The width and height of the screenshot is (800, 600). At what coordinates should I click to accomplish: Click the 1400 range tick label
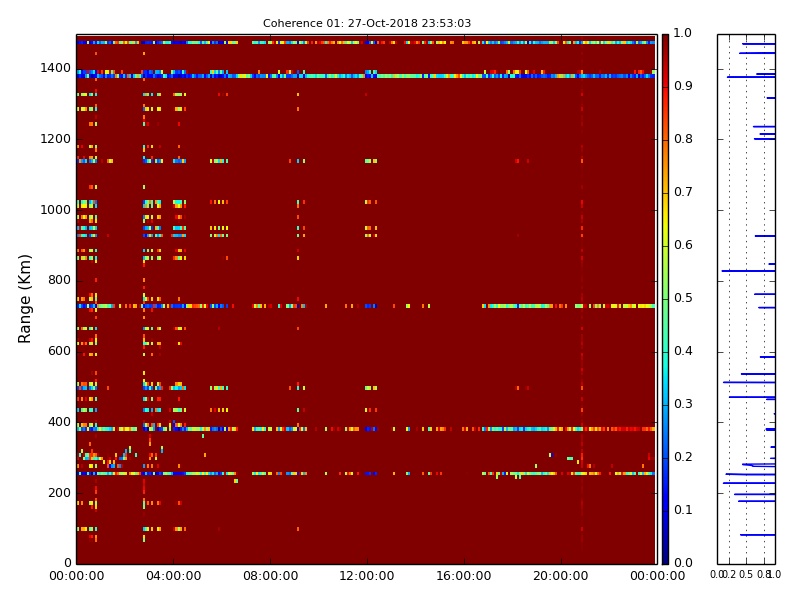coord(56,68)
